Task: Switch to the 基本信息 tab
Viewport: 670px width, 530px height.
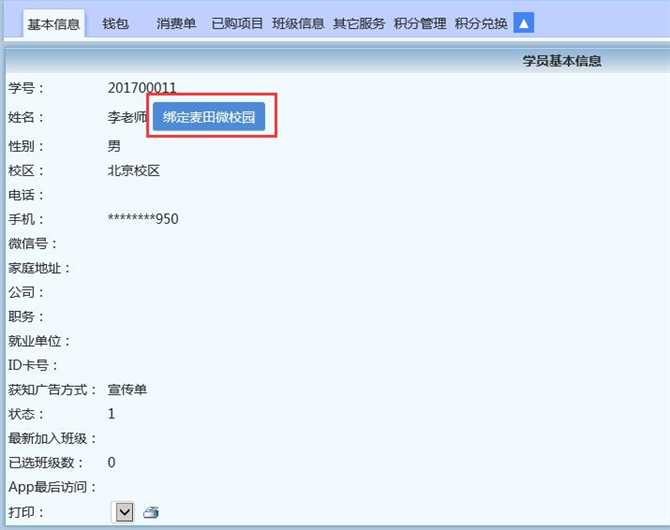Action: pos(54,24)
